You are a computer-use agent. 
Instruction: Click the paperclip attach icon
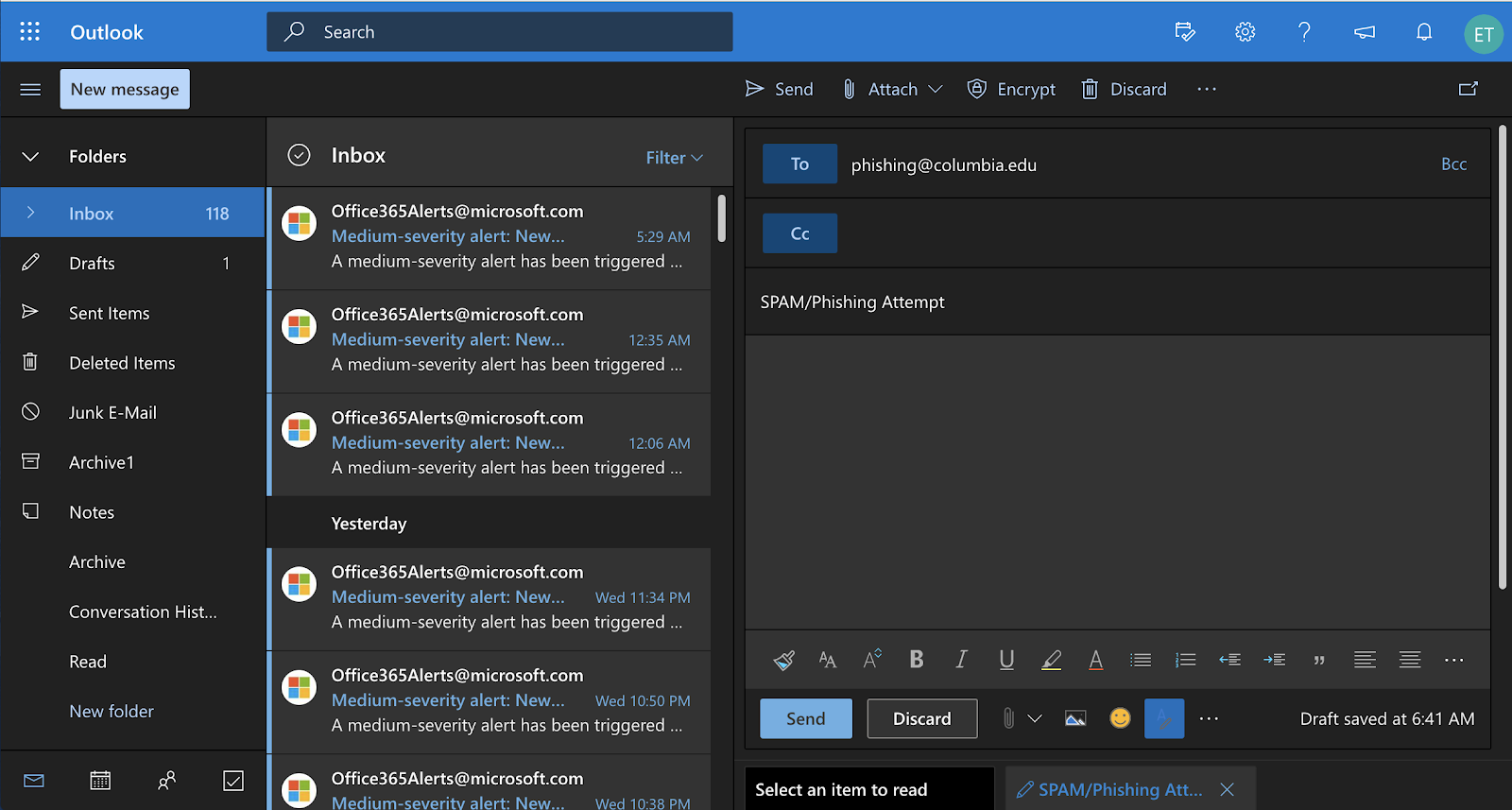(x=1008, y=718)
